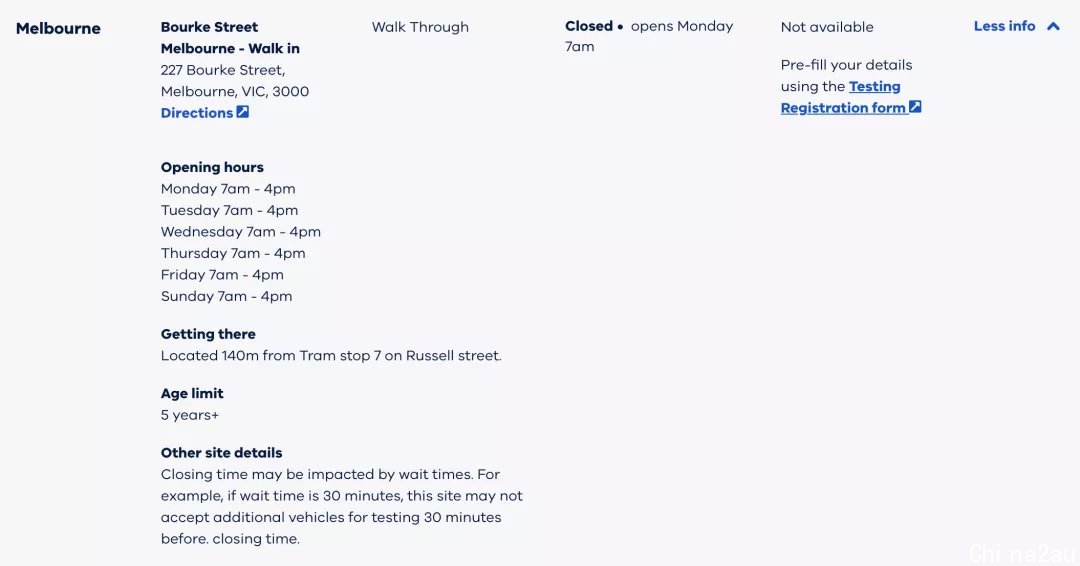Click the Not available wait time text
This screenshot has height=566, width=1080.
tap(827, 27)
